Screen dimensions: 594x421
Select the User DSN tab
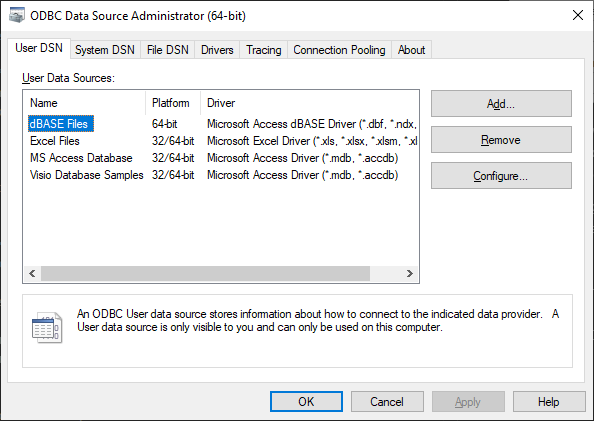[39, 48]
